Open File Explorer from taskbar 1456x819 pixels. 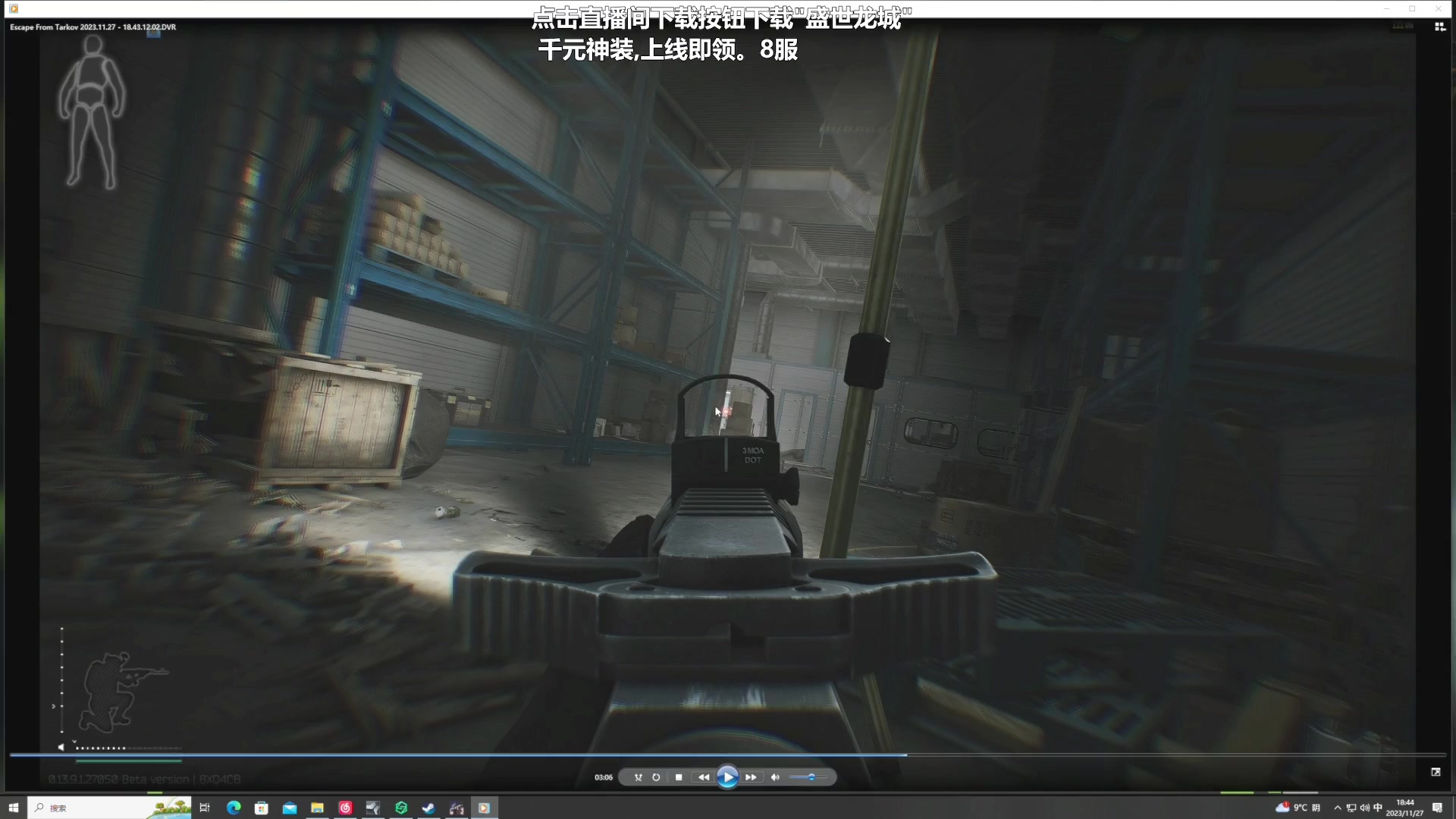tap(317, 808)
